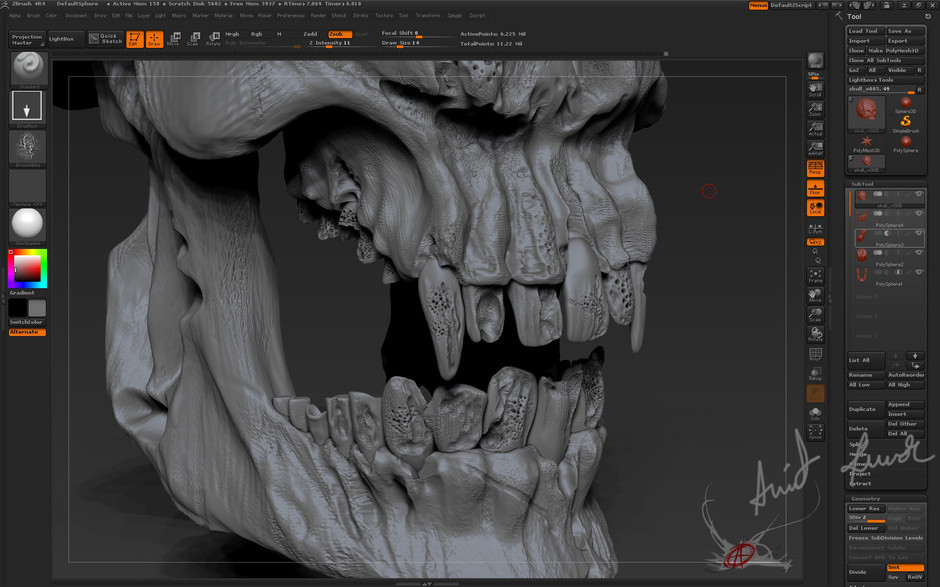Select the Draw mode icon
The width and height of the screenshot is (940, 587).
click(154, 39)
